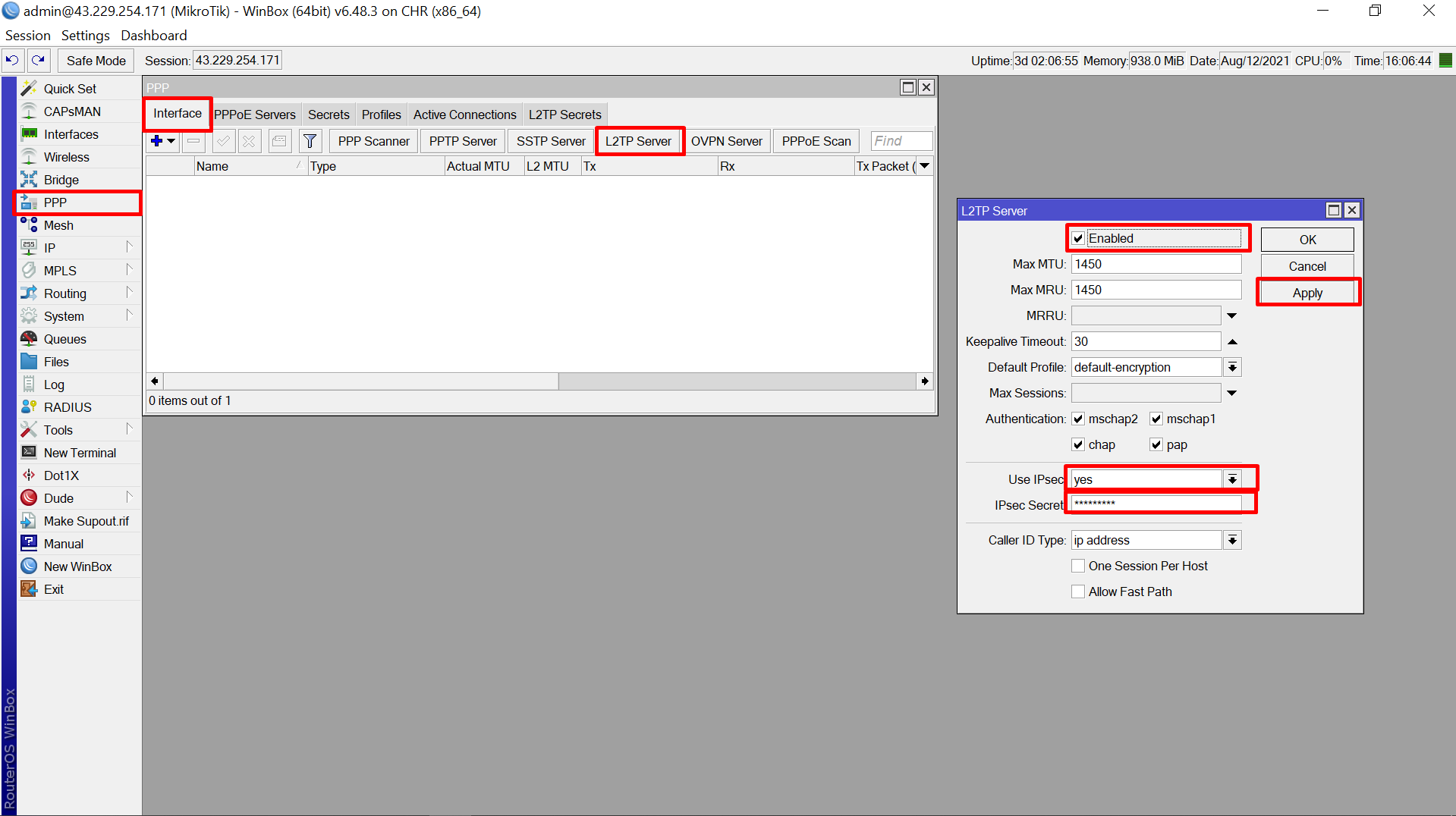Screen dimensions: 1456x816
Task: Click the Remove minus icon in PPP toolbar
Action: pos(193,141)
